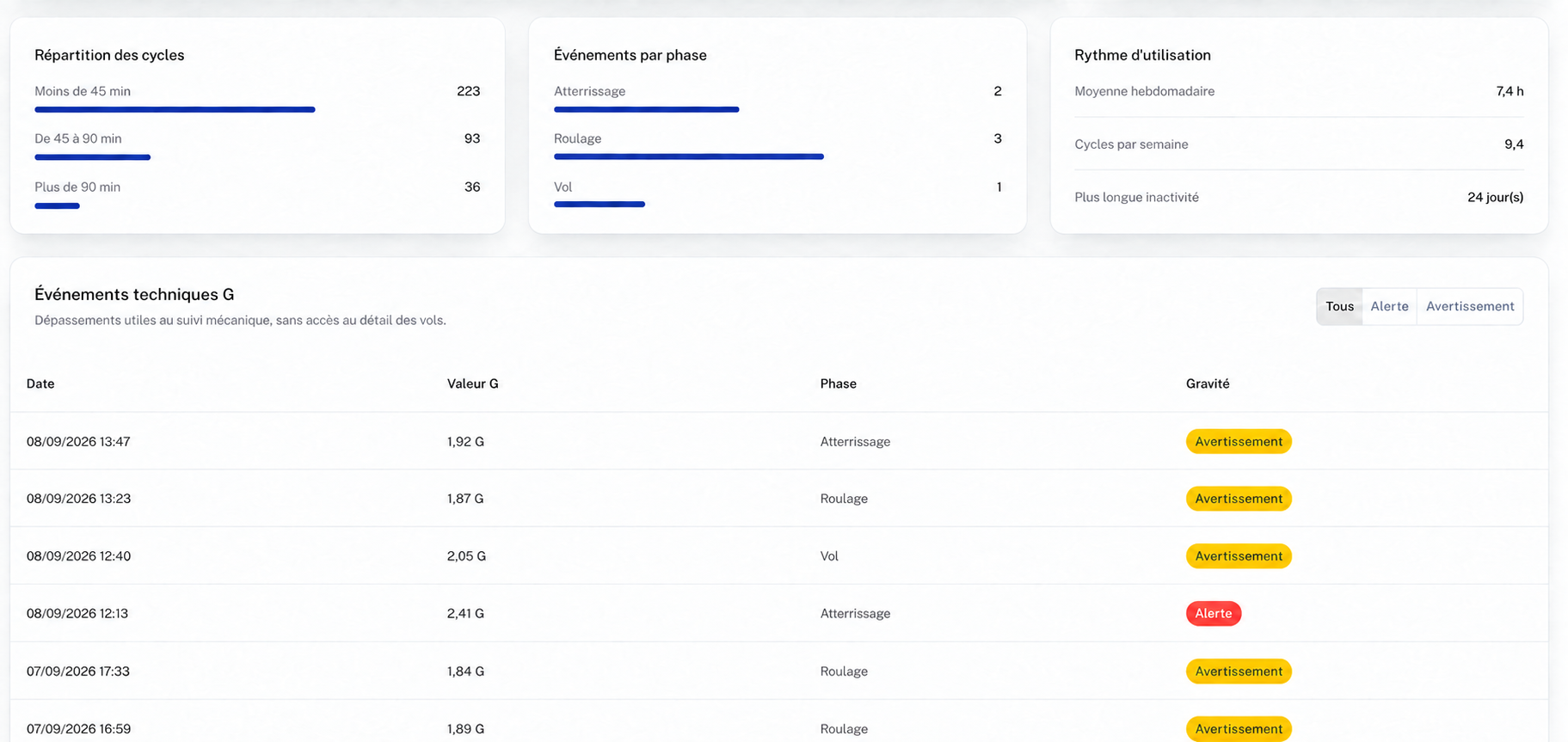The image size is (1568, 742).
Task: Click the Vol events bar
Action: tap(600, 204)
